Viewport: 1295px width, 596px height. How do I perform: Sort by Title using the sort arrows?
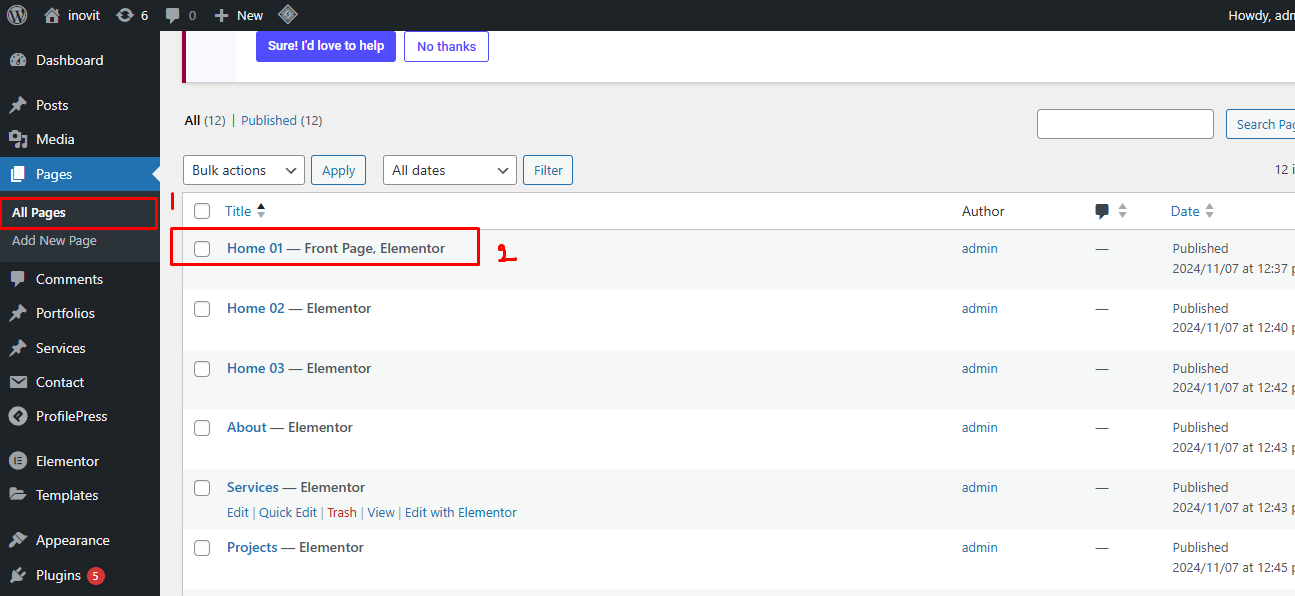261,211
